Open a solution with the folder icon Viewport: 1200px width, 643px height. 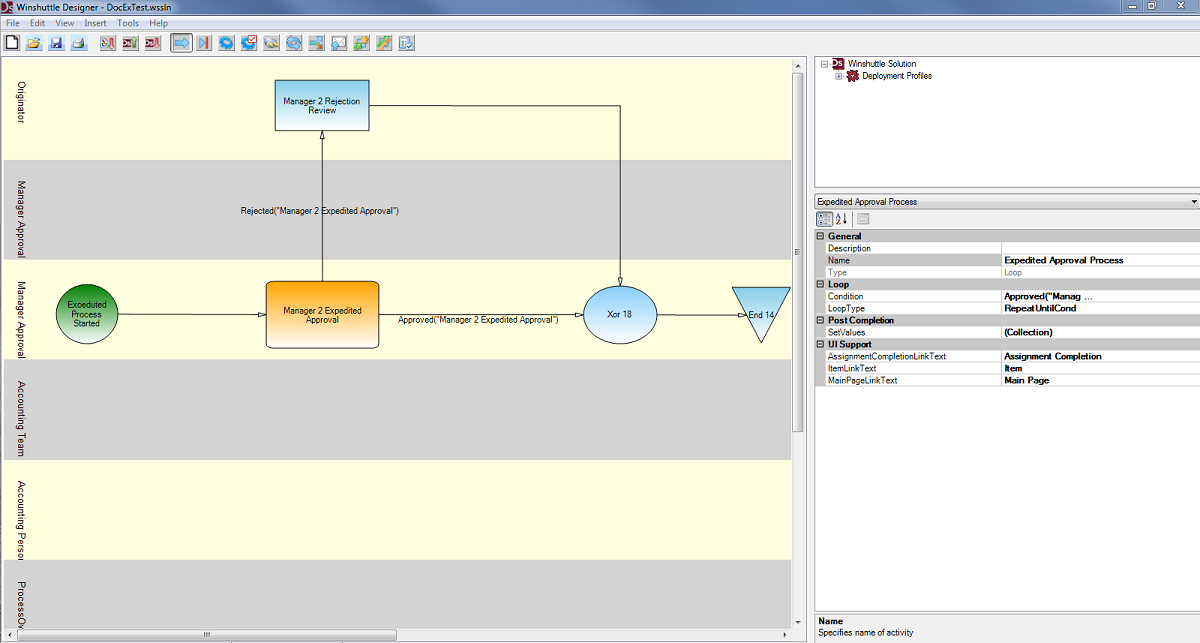point(34,43)
